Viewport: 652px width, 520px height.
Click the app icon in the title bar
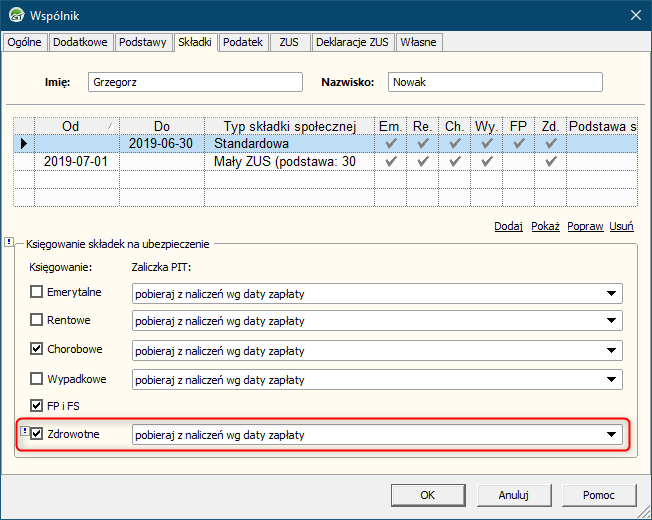[15, 15]
